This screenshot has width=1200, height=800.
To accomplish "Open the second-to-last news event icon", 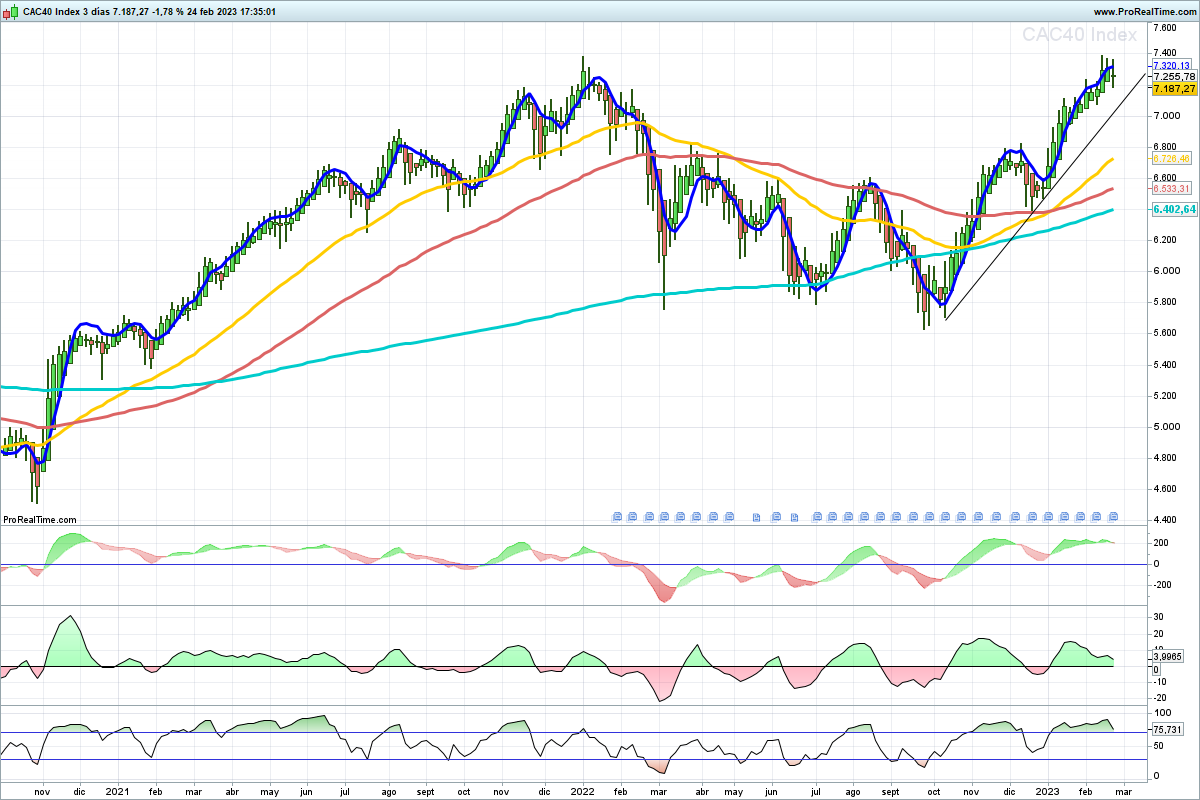I will [1096, 517].
